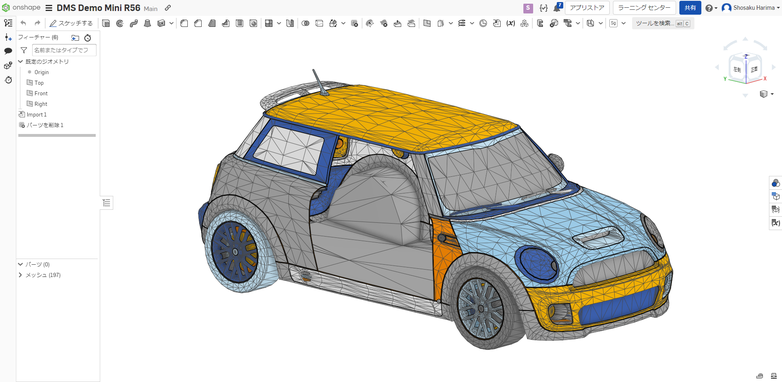This screenshot has width=782, height=382.
Task: Collapse the 既定のジオメトリ group
Action: [x=21, y=62]
